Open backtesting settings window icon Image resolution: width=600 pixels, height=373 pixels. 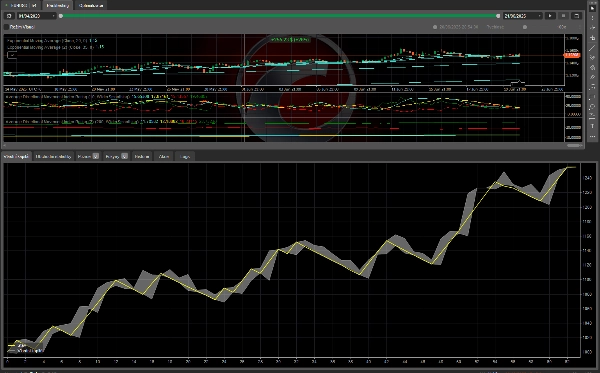576,16
